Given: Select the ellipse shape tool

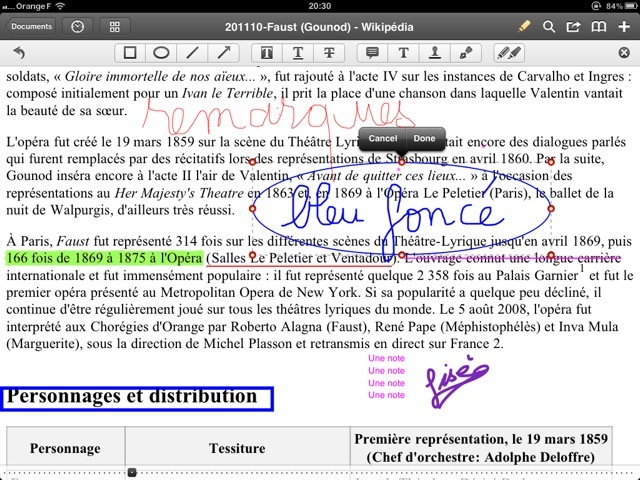Looking at the screenshot, I should pyautogui.click(x=160, y=52).
